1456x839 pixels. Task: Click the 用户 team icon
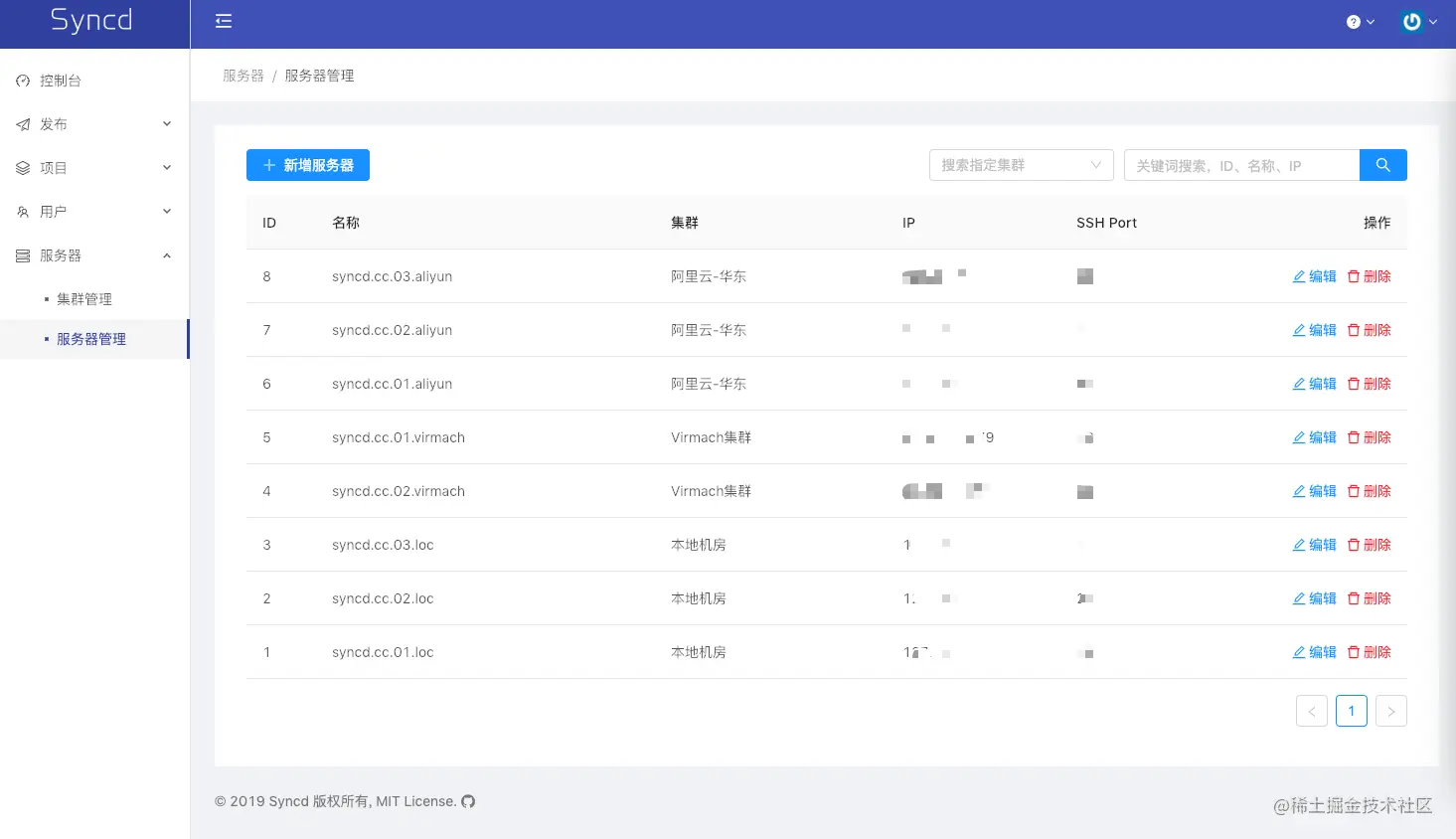pos(23,212)
